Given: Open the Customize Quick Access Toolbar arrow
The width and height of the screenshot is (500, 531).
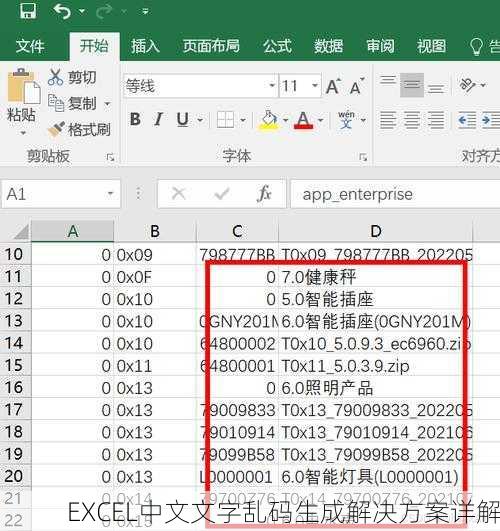Looking at the screenshot, I should [145, 12].
